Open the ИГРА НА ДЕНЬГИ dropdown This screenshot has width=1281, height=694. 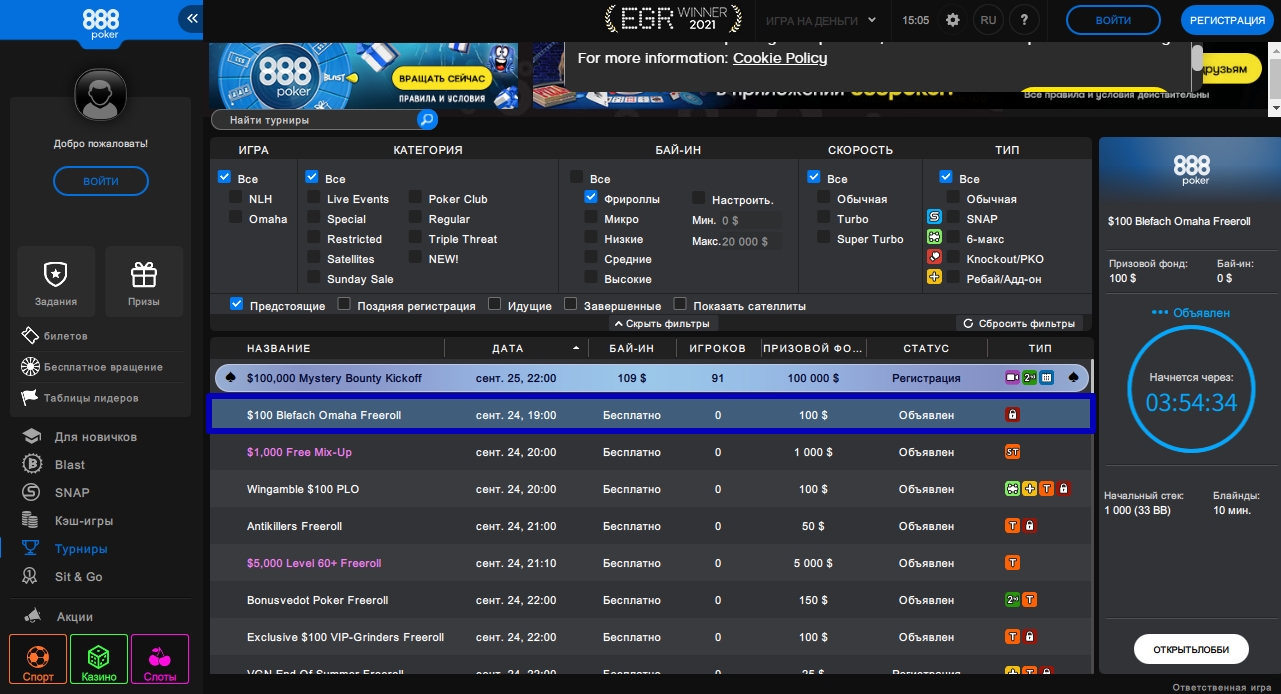click(820, 20)
